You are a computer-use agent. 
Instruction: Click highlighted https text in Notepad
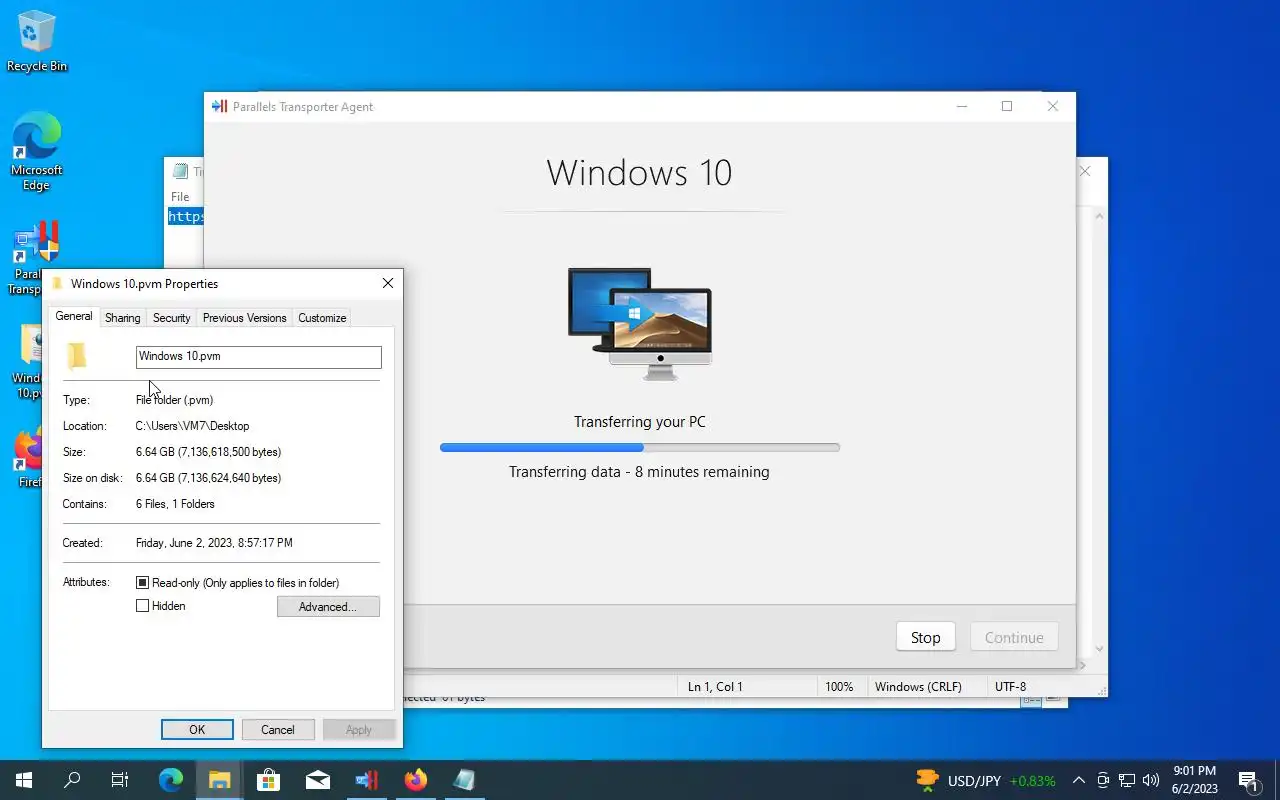click(x=186, y=217)
